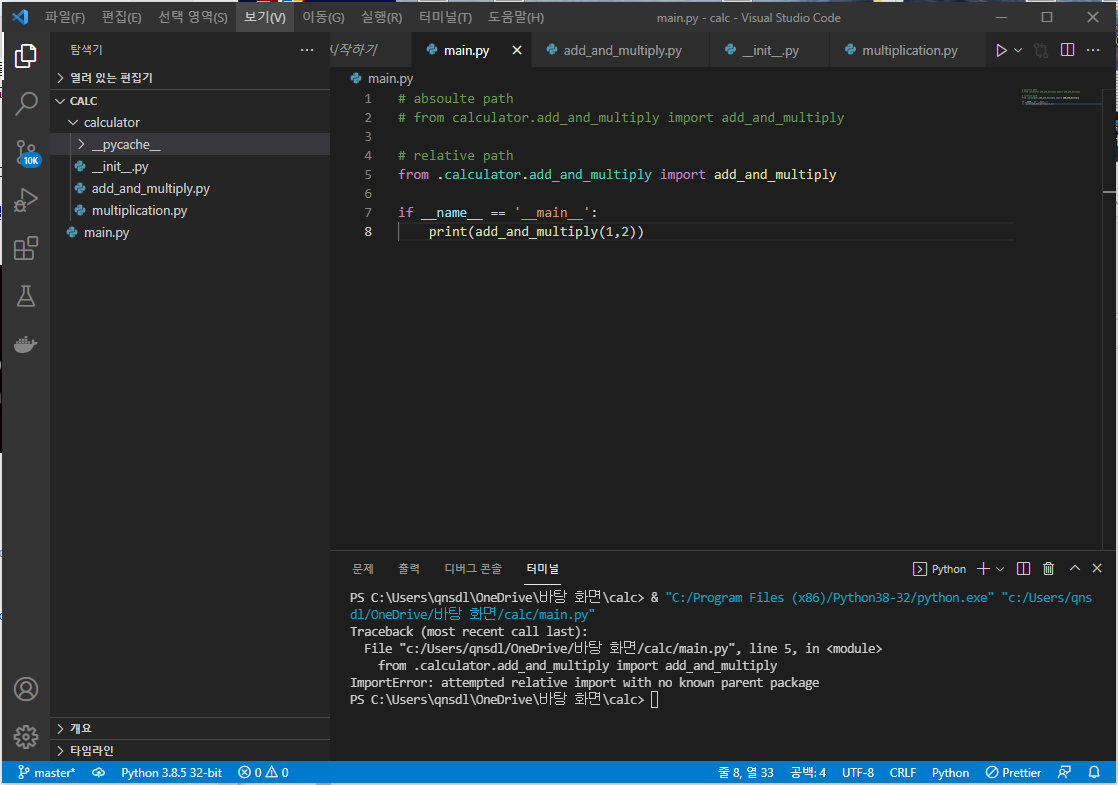Click line 8 column 33 position indicator

(745, 773)
